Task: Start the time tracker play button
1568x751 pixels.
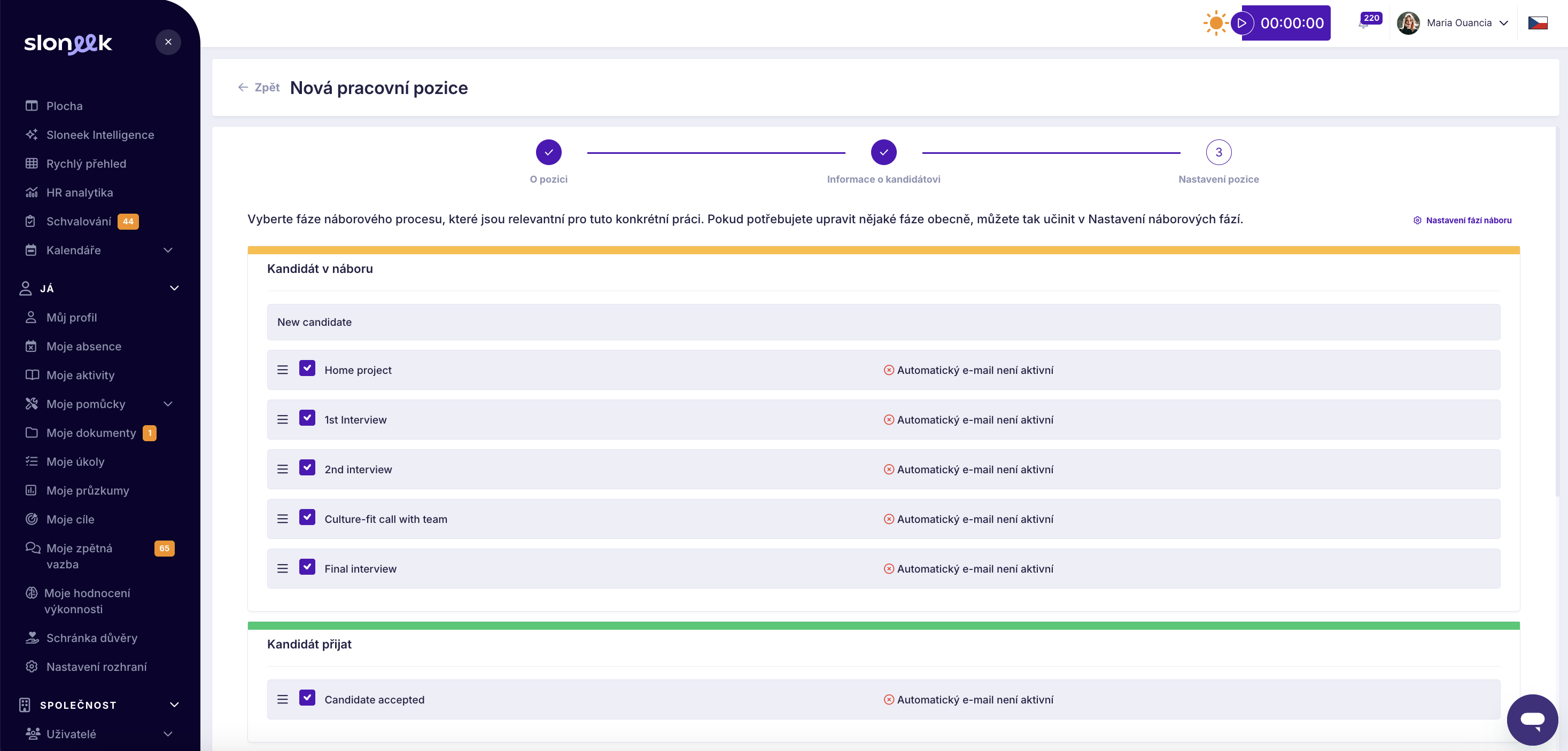Action: 1242,23
